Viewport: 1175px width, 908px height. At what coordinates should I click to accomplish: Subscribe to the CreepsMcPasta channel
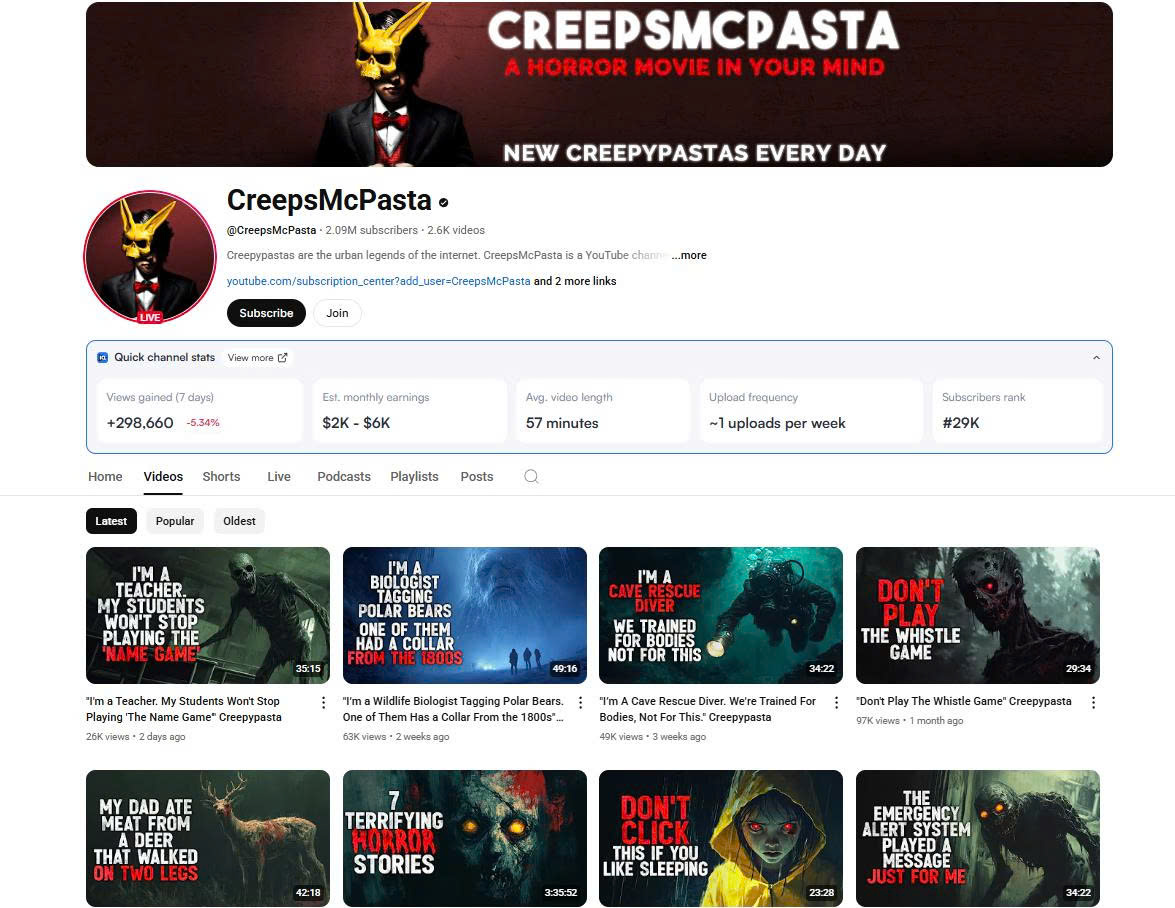(266, 313)
